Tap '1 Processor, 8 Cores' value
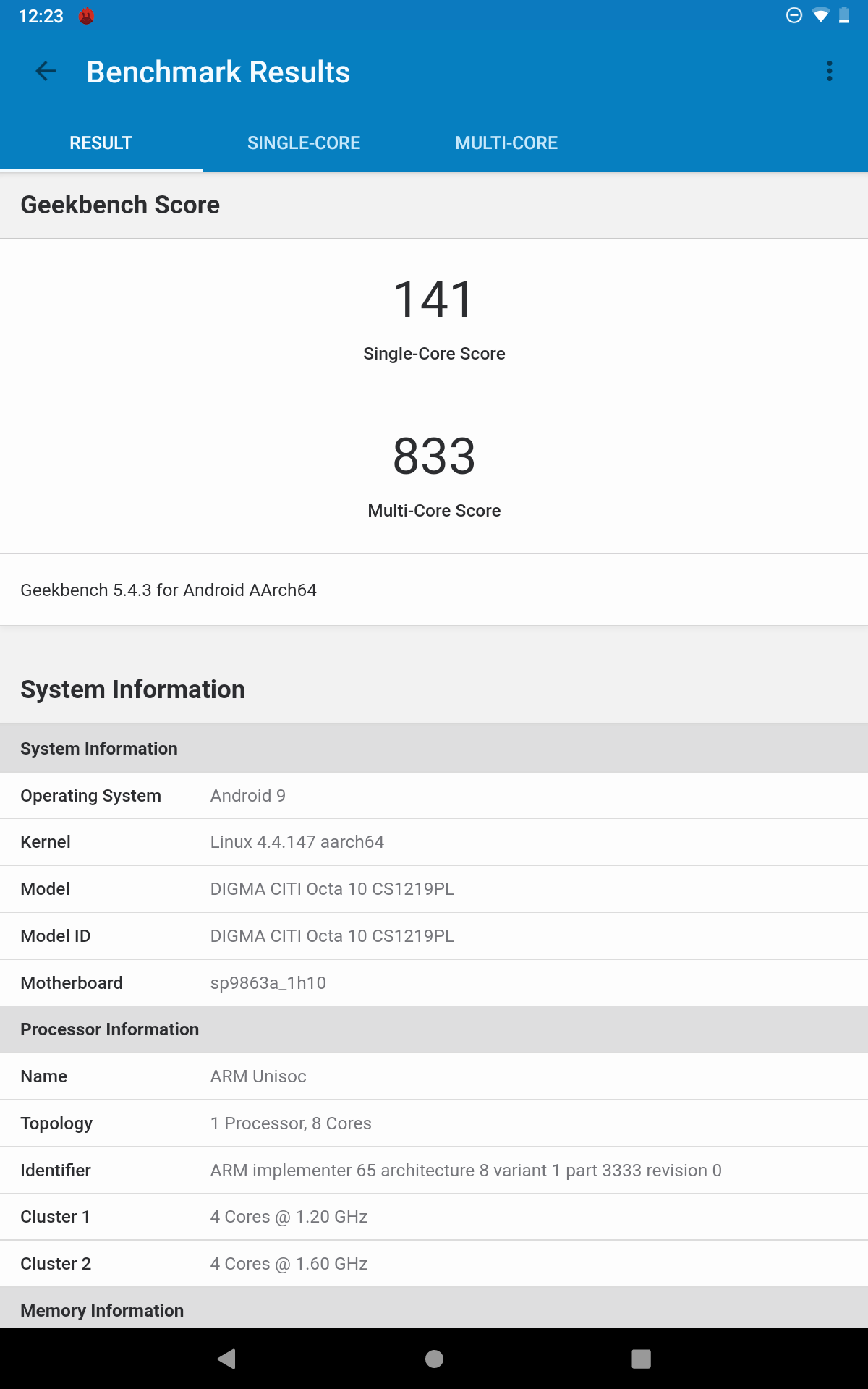Image resolution: width=868 pixels, height=1389 pixels. coord(291,1123)
